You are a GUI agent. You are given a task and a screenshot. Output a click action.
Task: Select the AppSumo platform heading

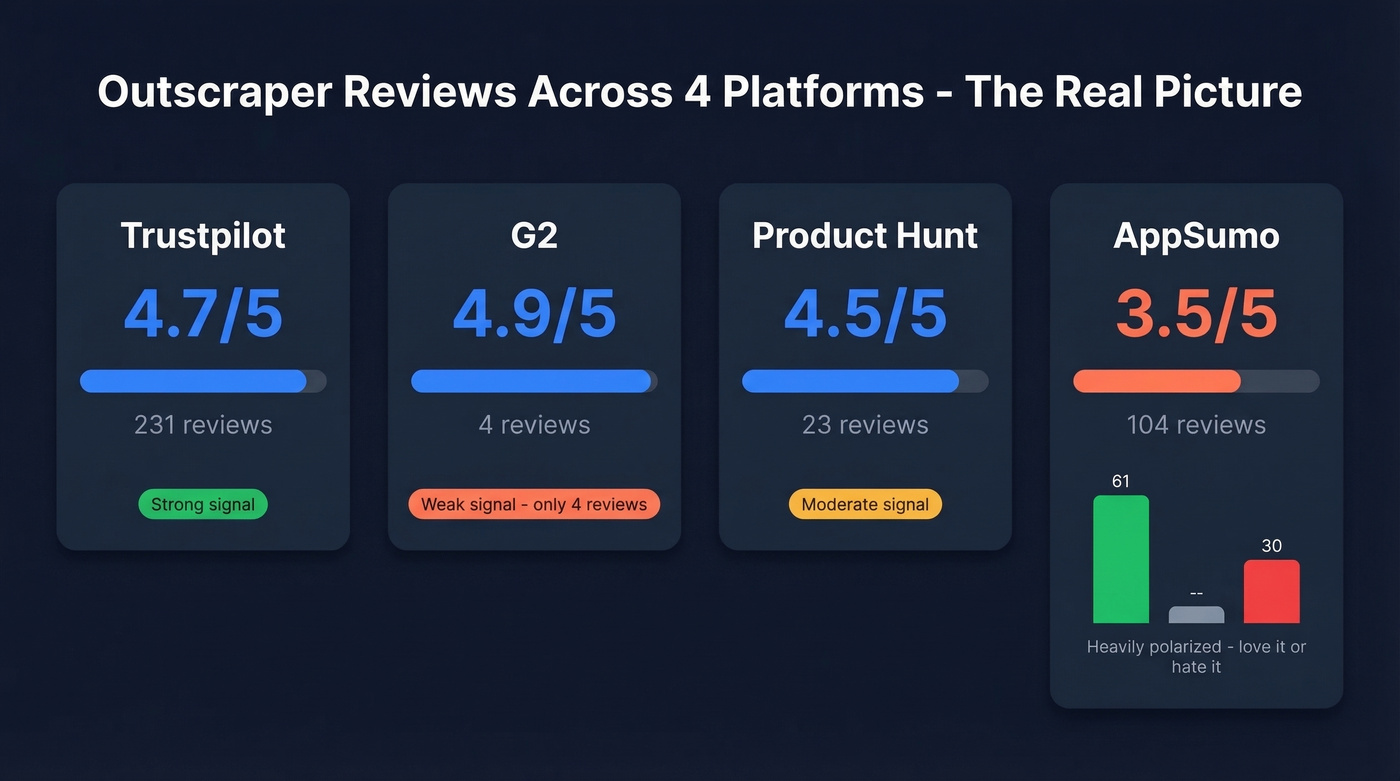tap(1196, 236)
